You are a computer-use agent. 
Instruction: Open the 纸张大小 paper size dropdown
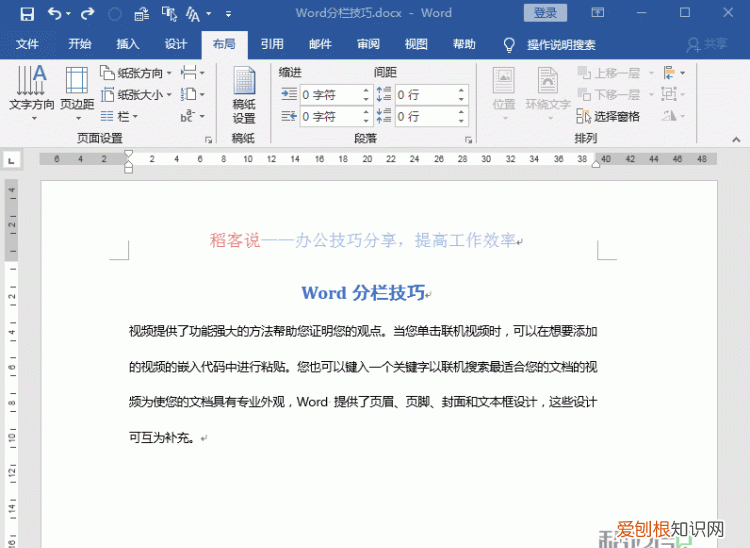click(136, 94)
